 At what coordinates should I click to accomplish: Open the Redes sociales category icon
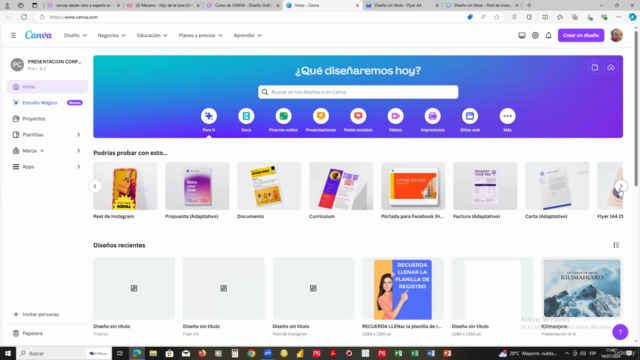pos(358,116)
